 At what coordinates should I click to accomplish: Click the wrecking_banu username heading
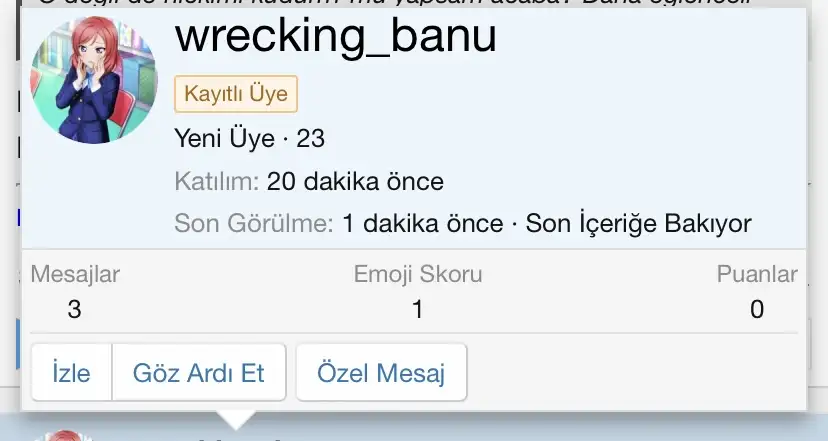pos(336,36)
